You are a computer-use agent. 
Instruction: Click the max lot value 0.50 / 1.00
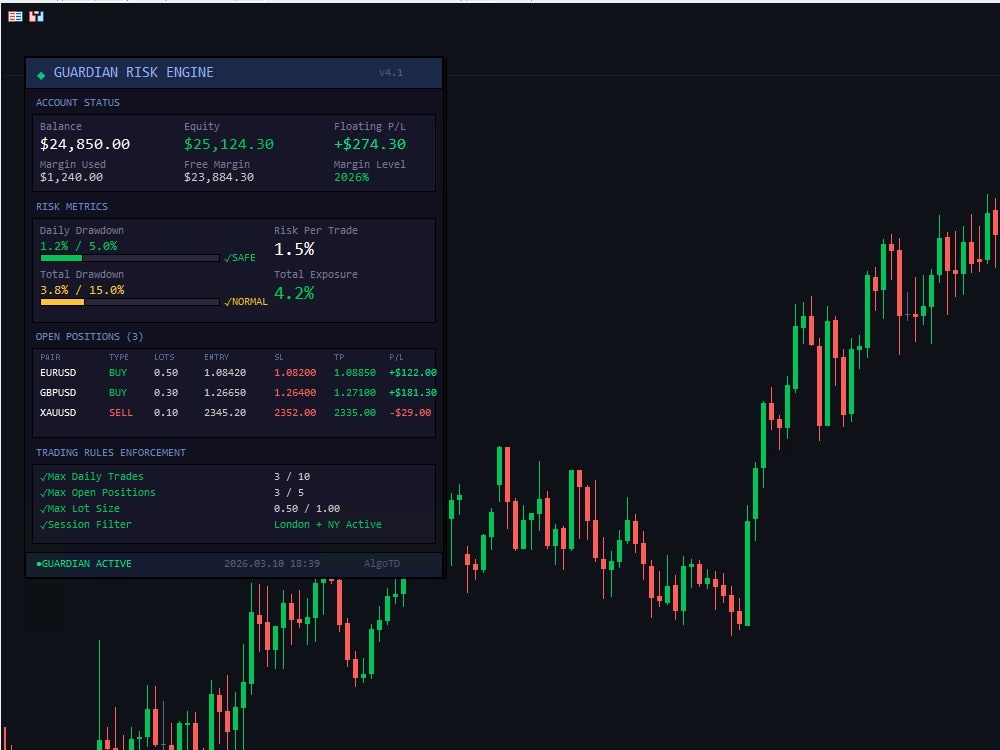[307, 508]
